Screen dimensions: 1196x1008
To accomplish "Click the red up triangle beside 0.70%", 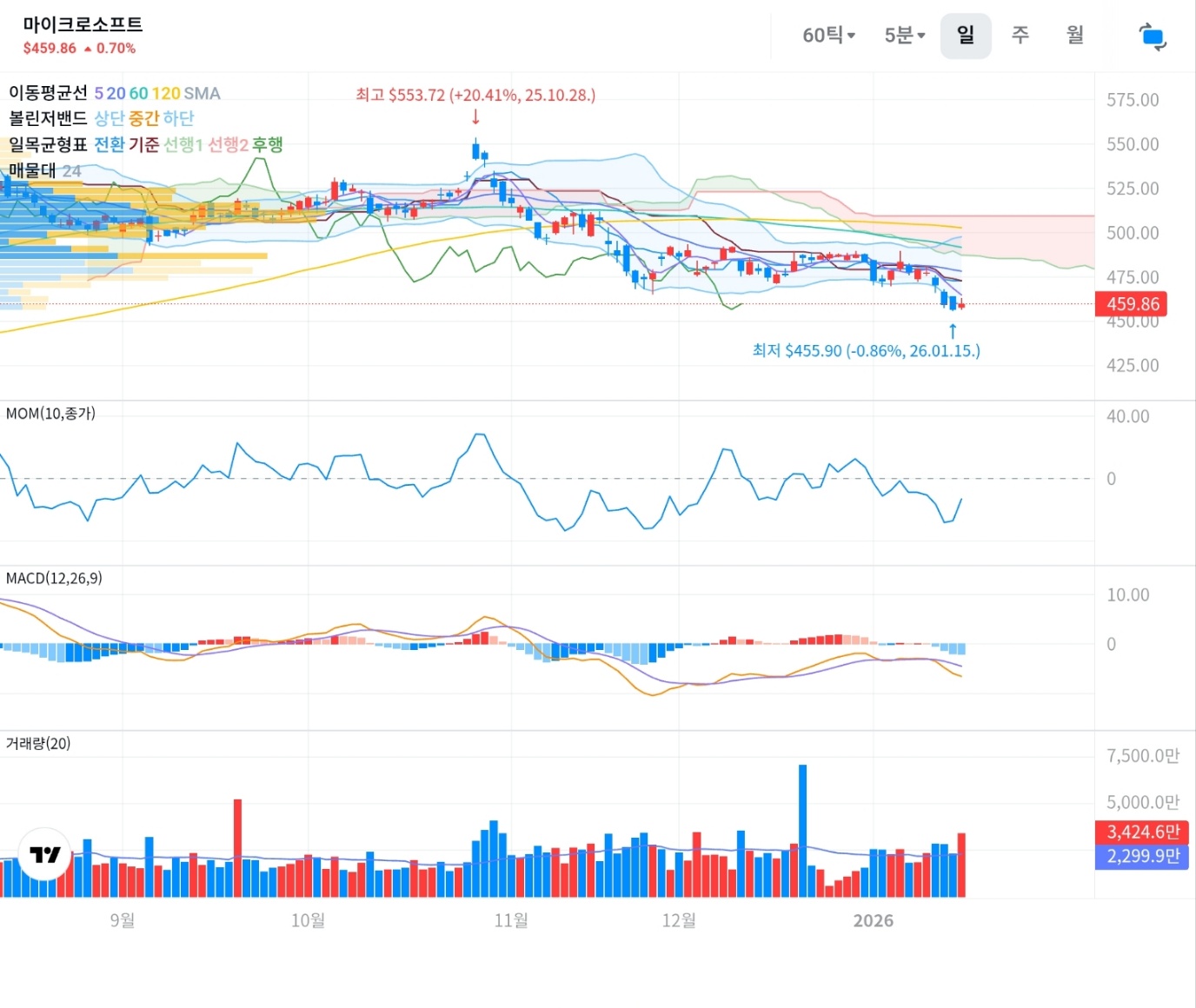I will [88, 50].
